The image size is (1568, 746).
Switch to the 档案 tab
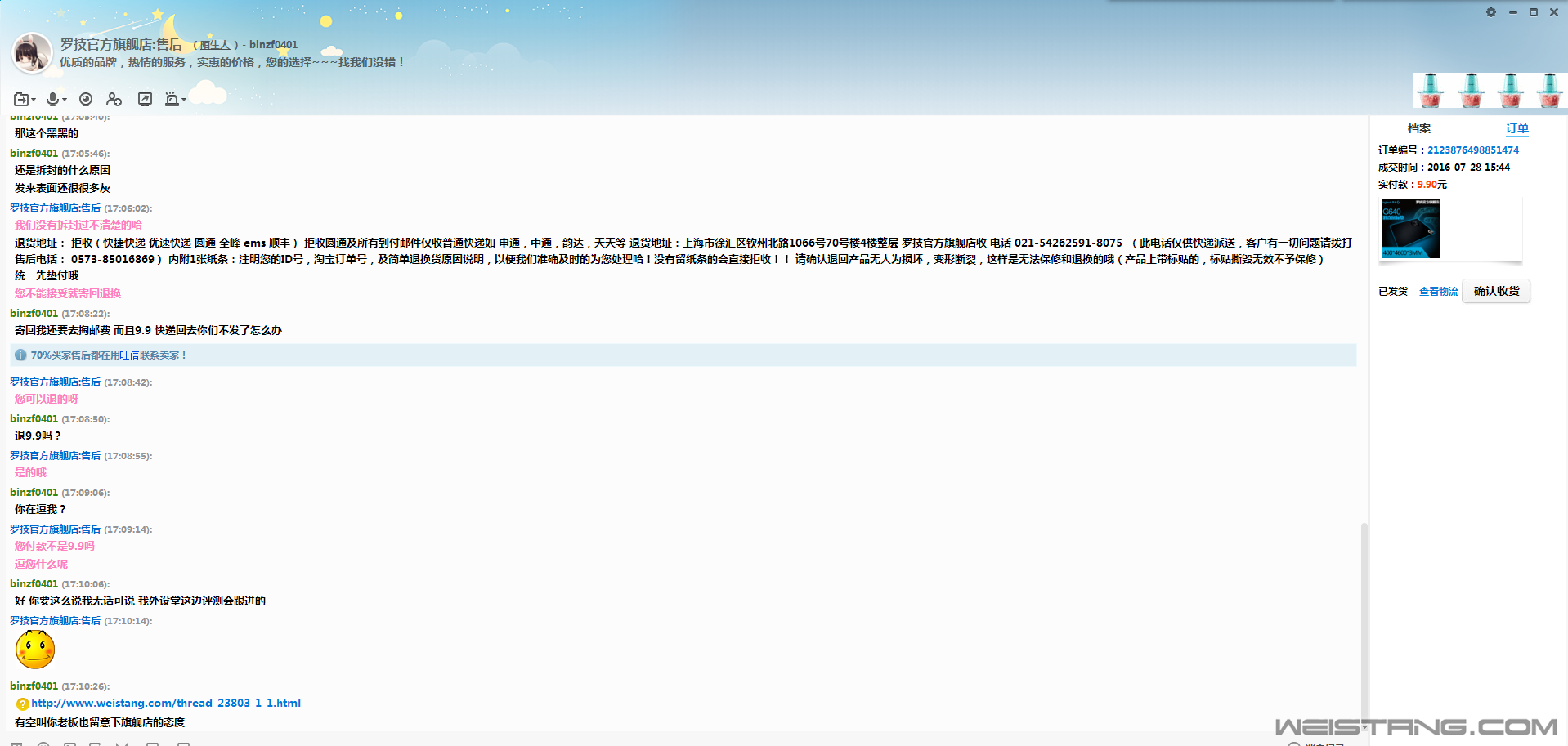(1419, 128)
